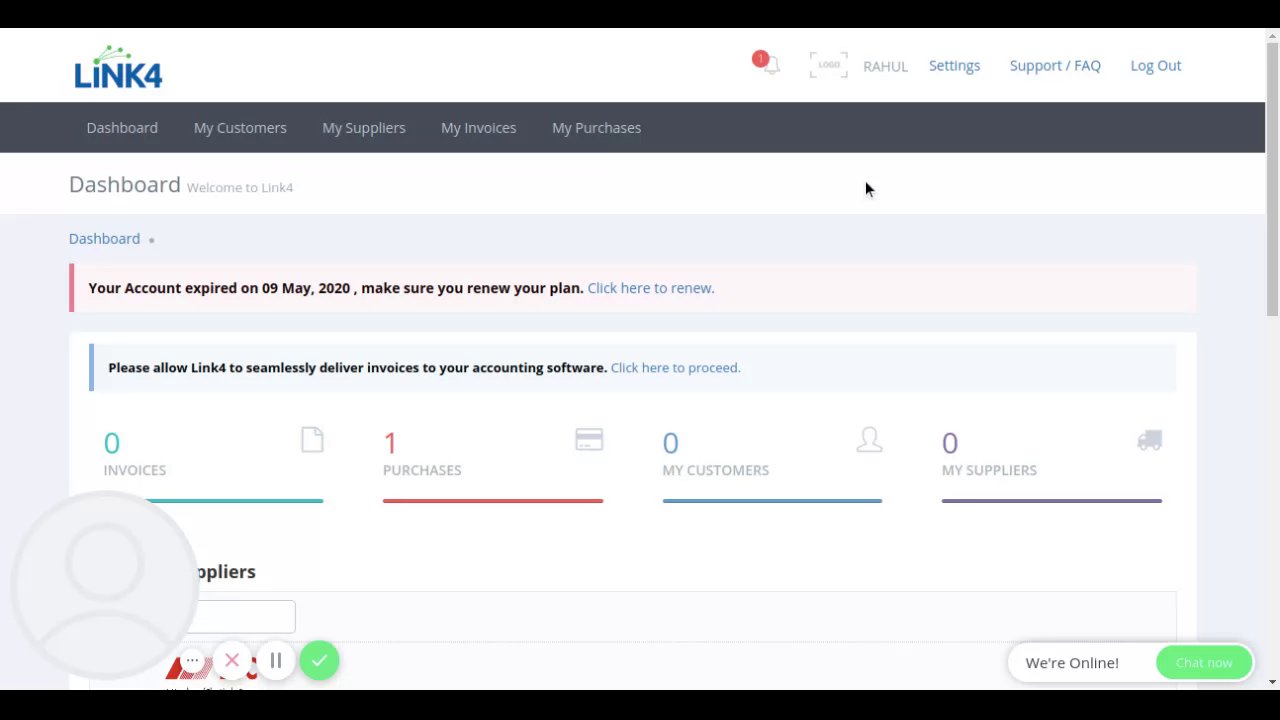Image resolution: width=1280 pixels, height=720 pixels.
Task: Go to My Customers
Action: pos(240,128)
